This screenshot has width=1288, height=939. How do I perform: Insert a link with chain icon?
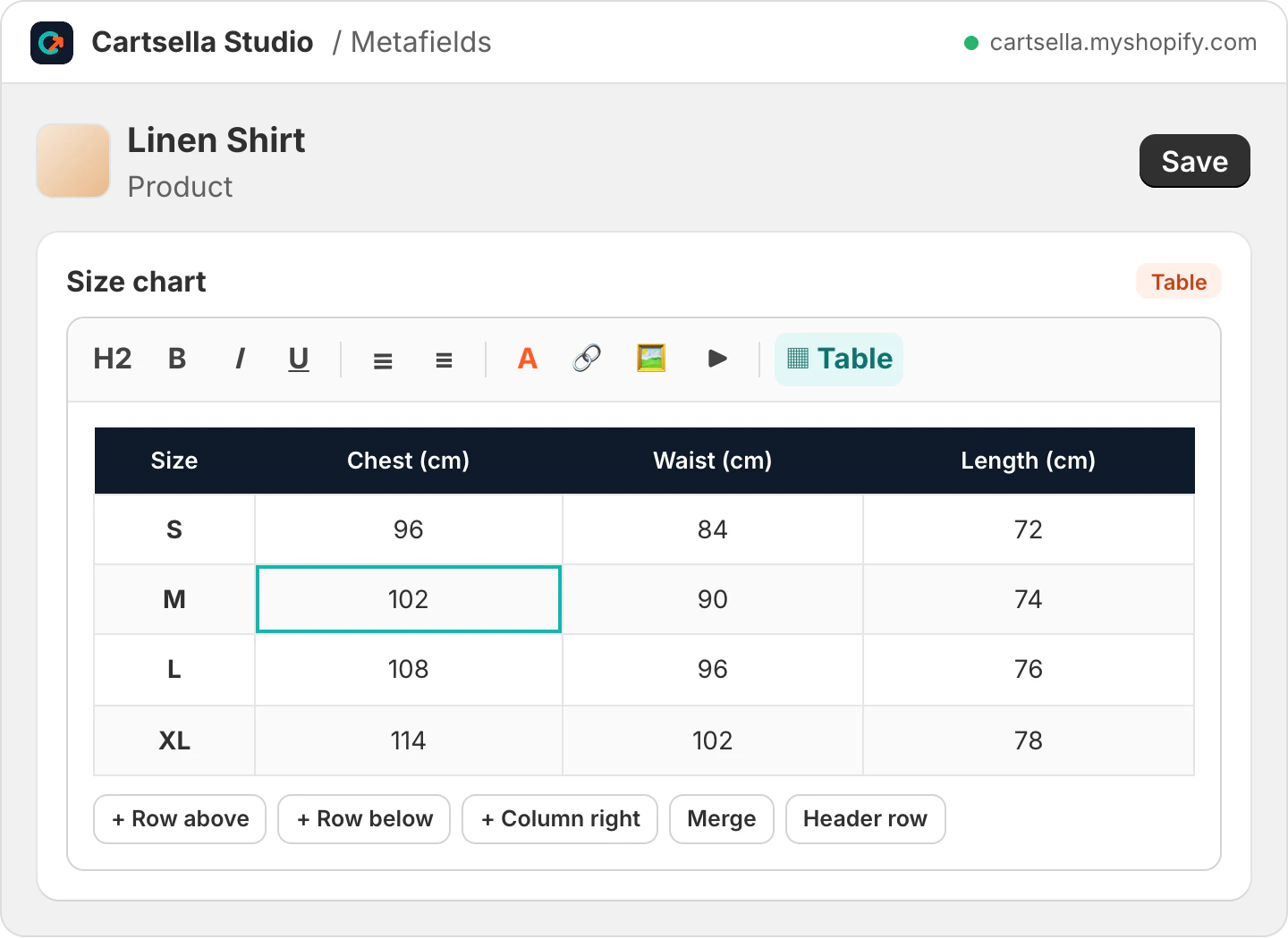pos(587,359)
